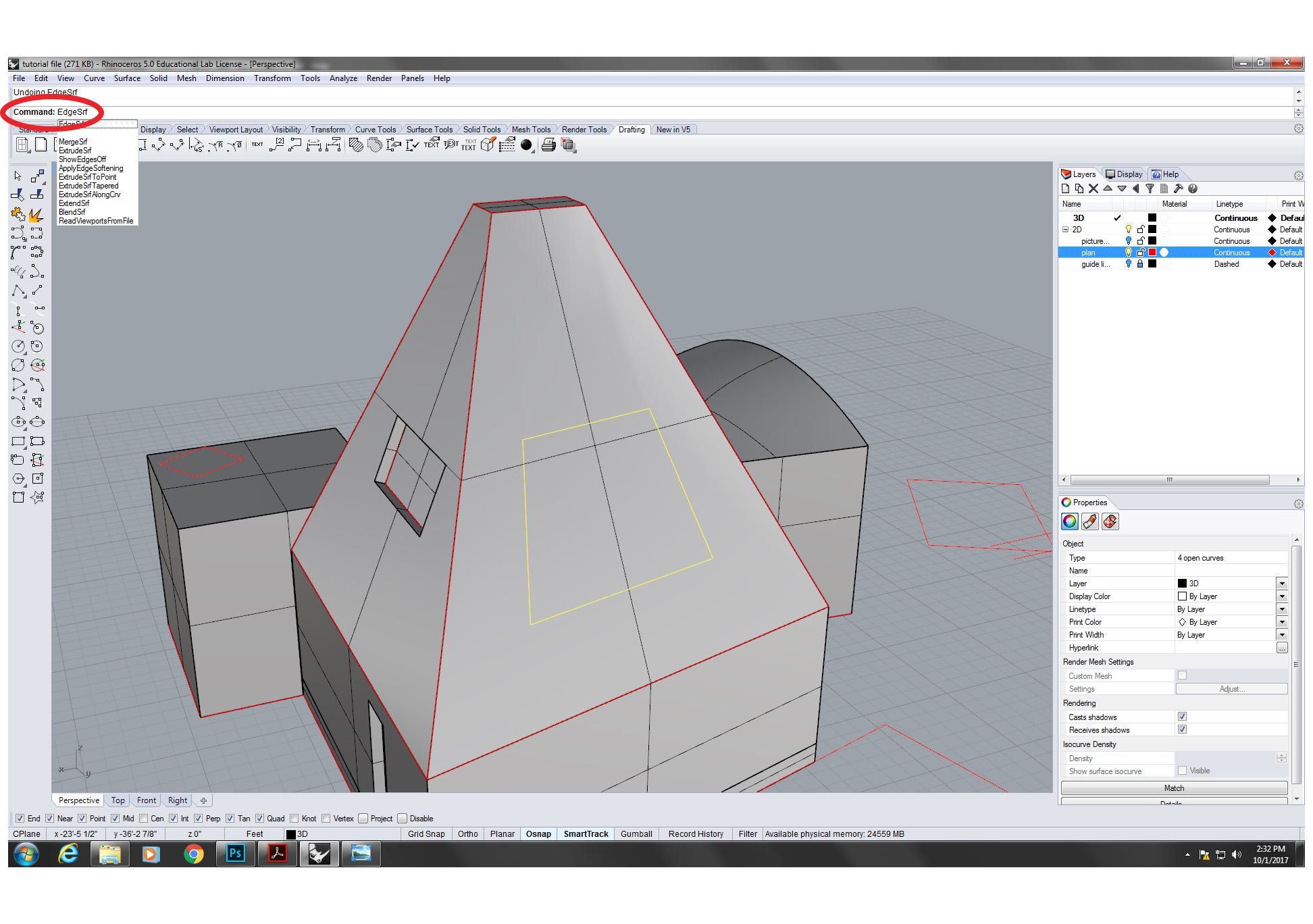This screenshot has width=1313, height=924.
Task: Toggle Ortho in status bar
Action: [x=467, y=834]
